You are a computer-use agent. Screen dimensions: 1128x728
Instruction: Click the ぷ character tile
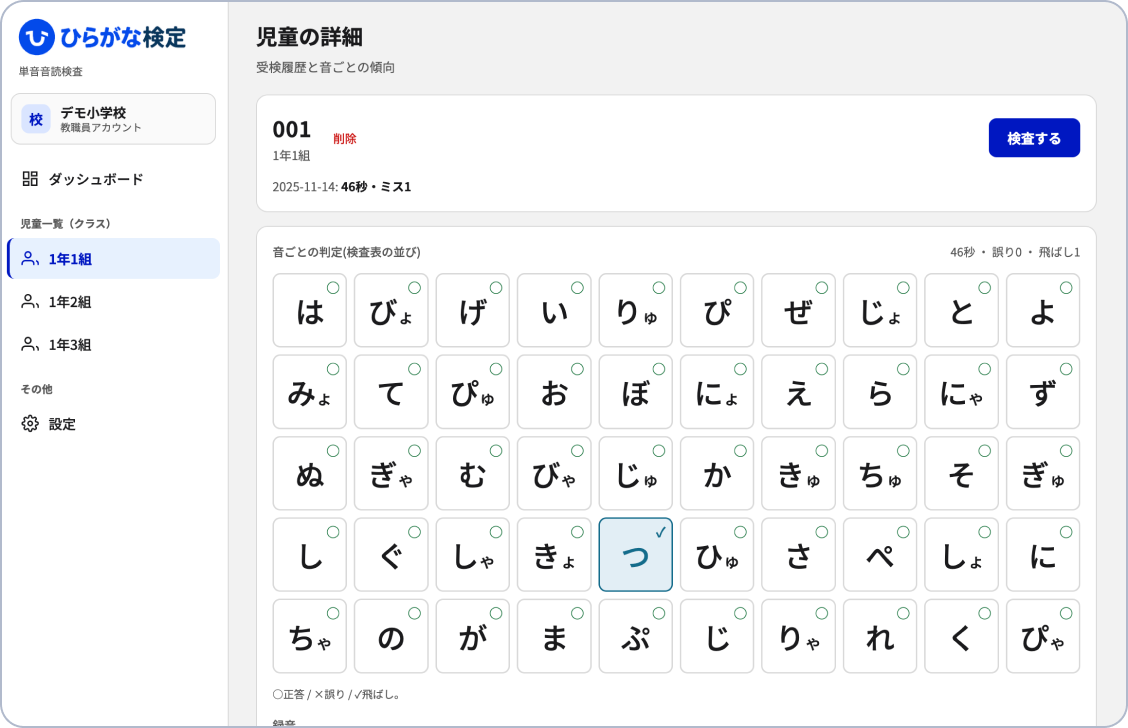(635, 636)
